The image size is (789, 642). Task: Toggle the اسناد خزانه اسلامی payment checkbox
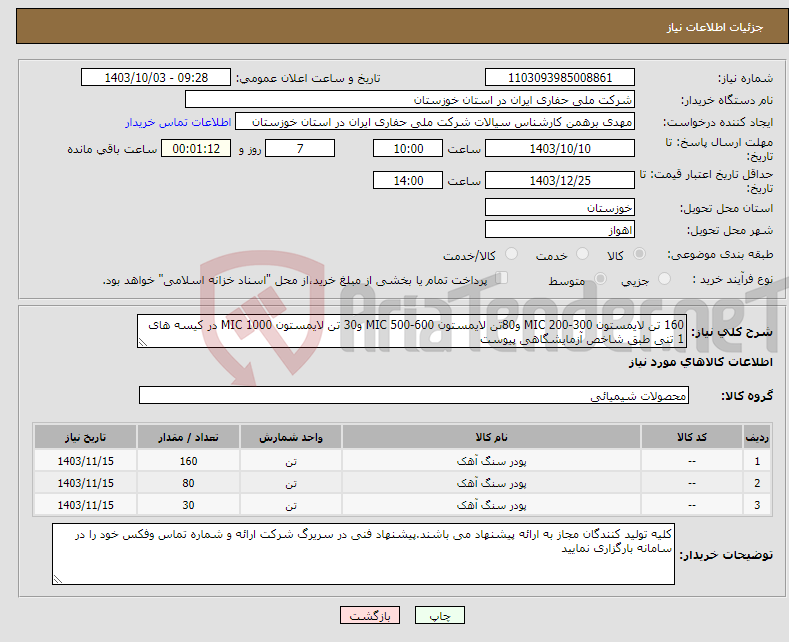click(501, 278)
